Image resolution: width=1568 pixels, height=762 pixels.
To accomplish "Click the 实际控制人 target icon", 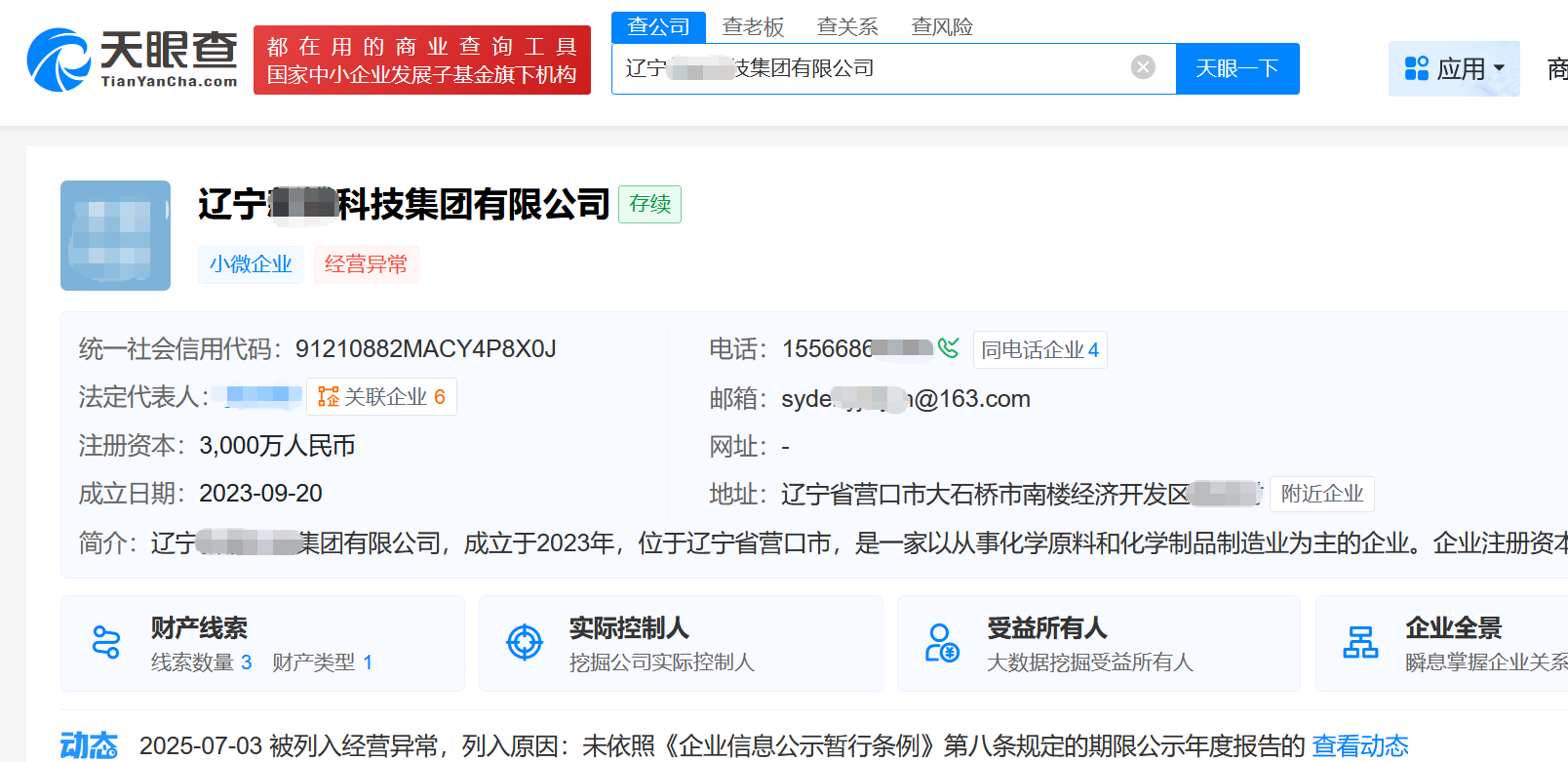I will [525, 643].
